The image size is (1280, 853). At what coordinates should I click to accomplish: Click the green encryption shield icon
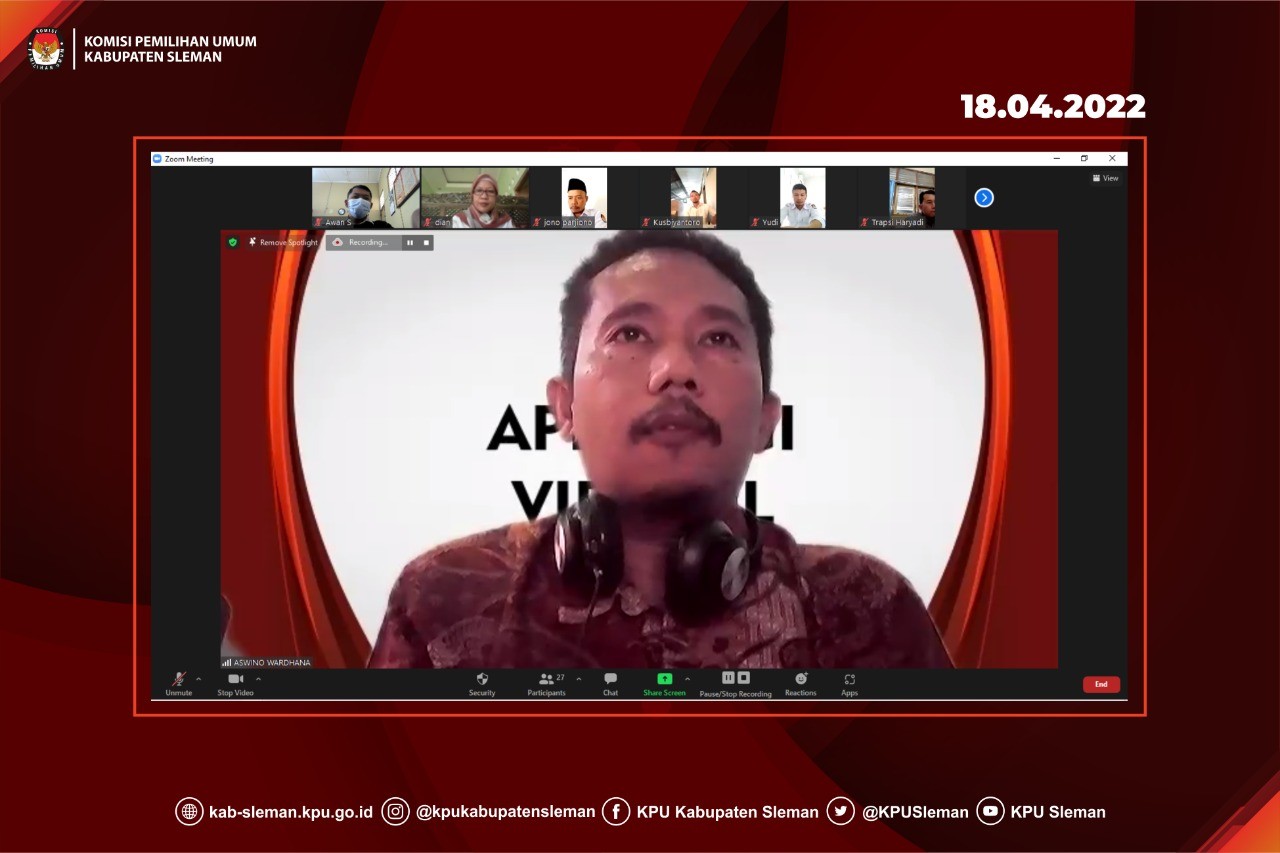click(233, 242)
